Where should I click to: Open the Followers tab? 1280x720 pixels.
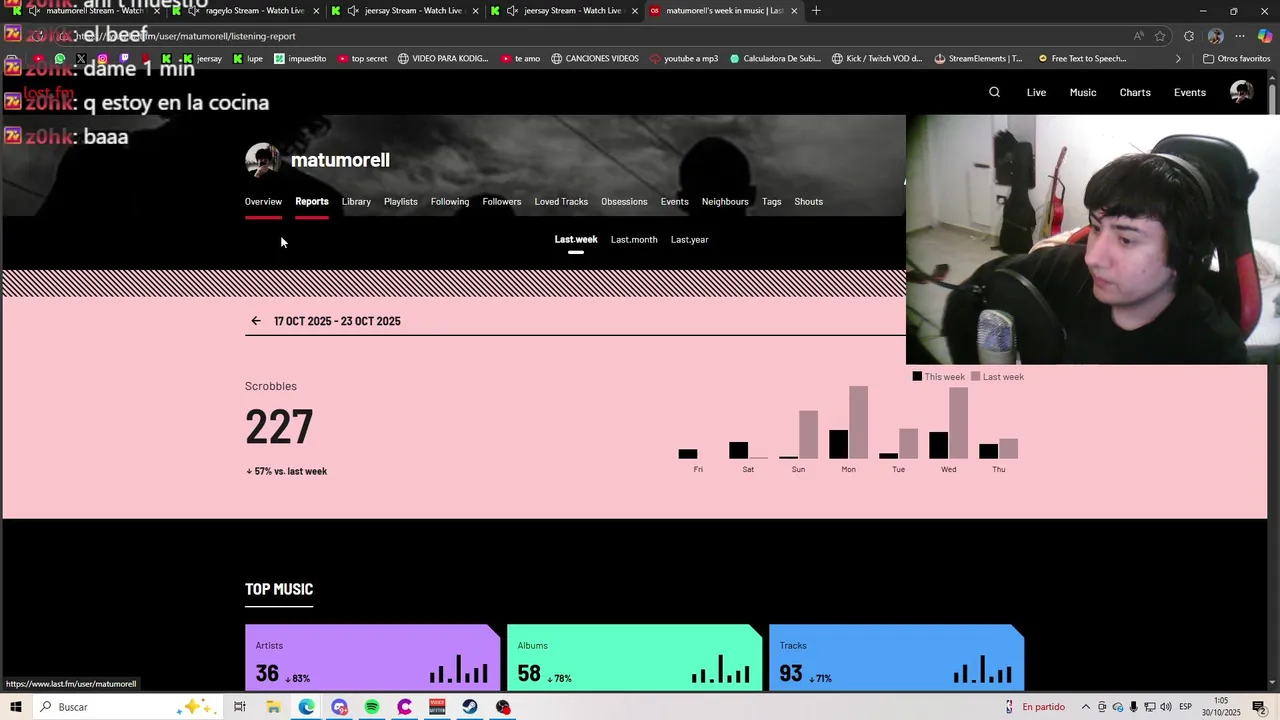(x=502, y=202)
